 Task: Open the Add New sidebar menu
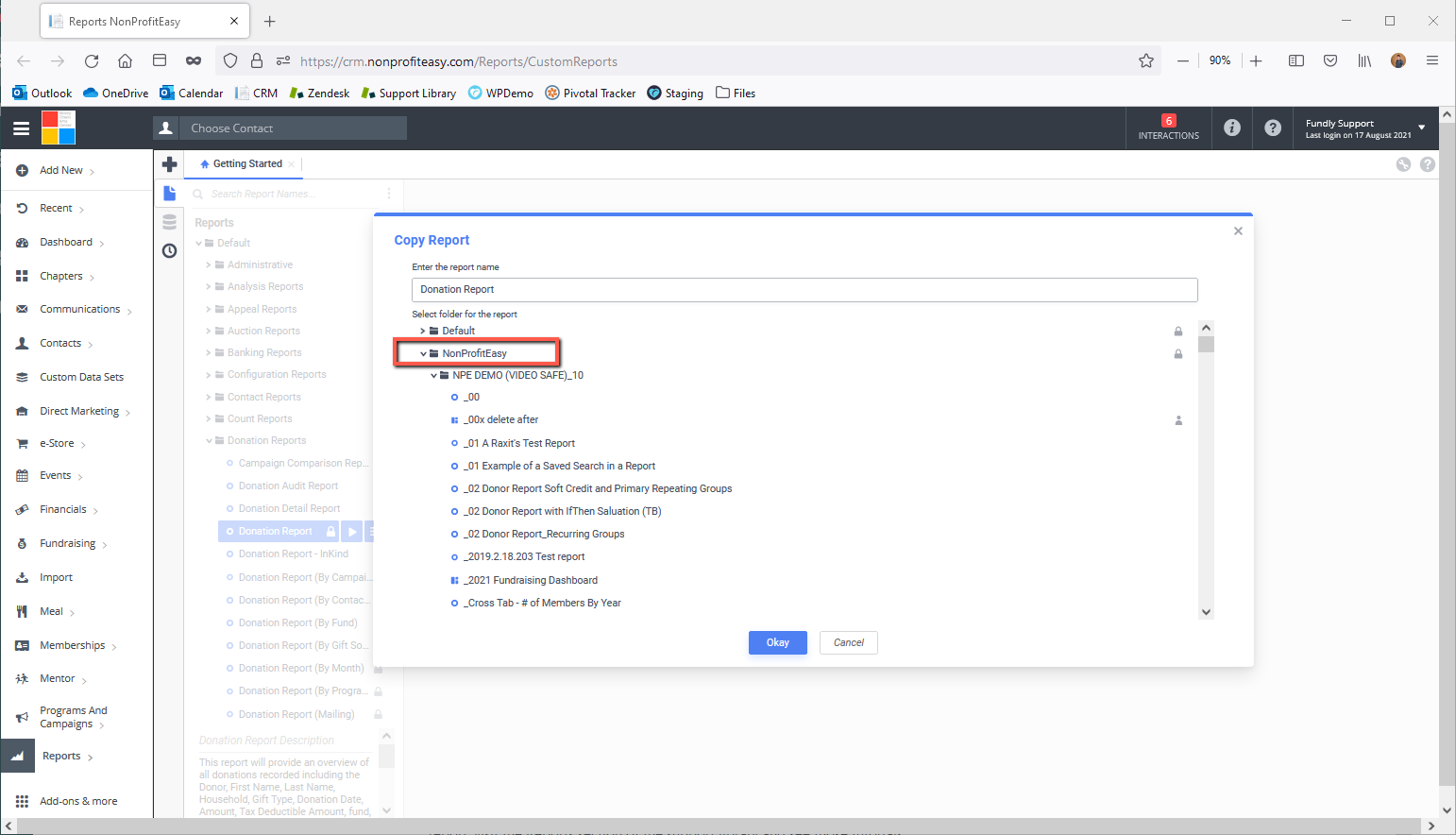pyautogui.click(x=61, y=171)
